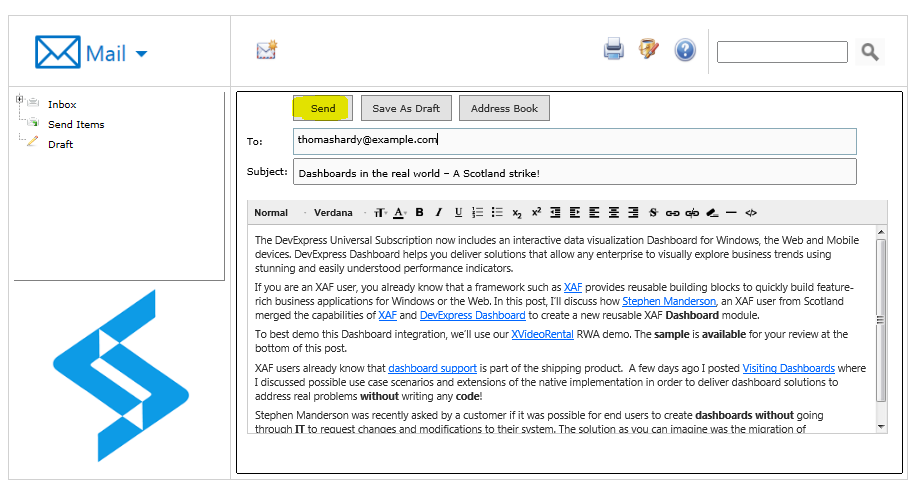Switch to HTML source view
Image resolution: width=916 pixels, height=497 pixels.
point(751,213)
